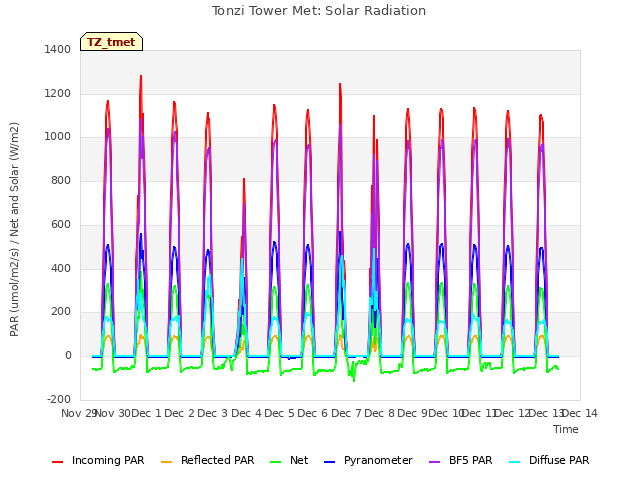Click the blue Pyranometer legend swatch

(x=329, y=462)
